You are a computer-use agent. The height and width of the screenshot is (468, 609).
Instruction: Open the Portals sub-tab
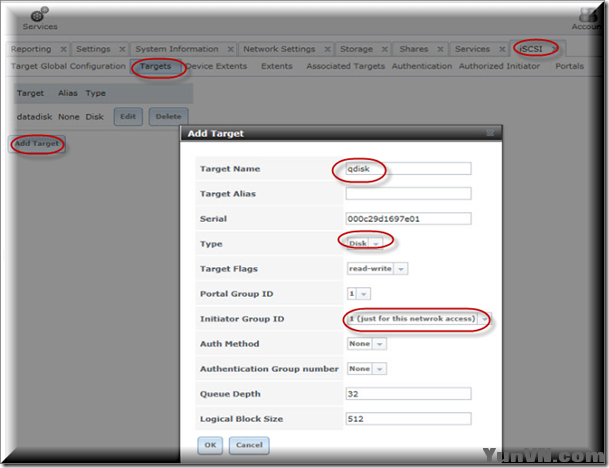[x=569, y=66]
